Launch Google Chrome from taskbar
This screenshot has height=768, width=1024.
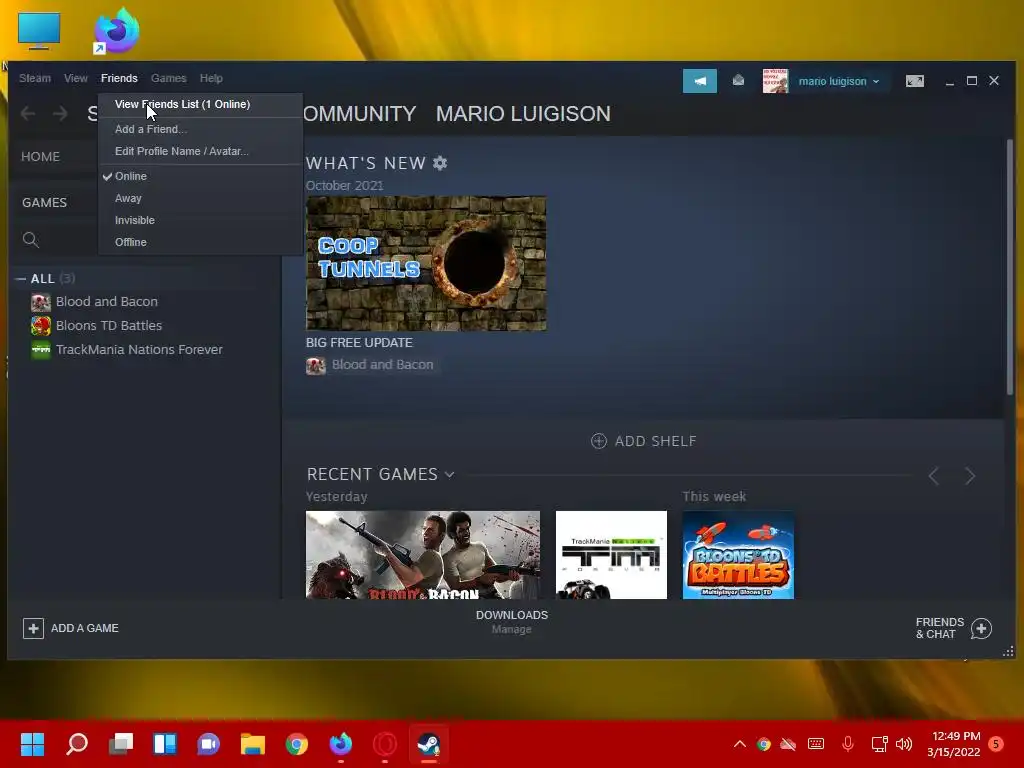click(x=296, y=744)
